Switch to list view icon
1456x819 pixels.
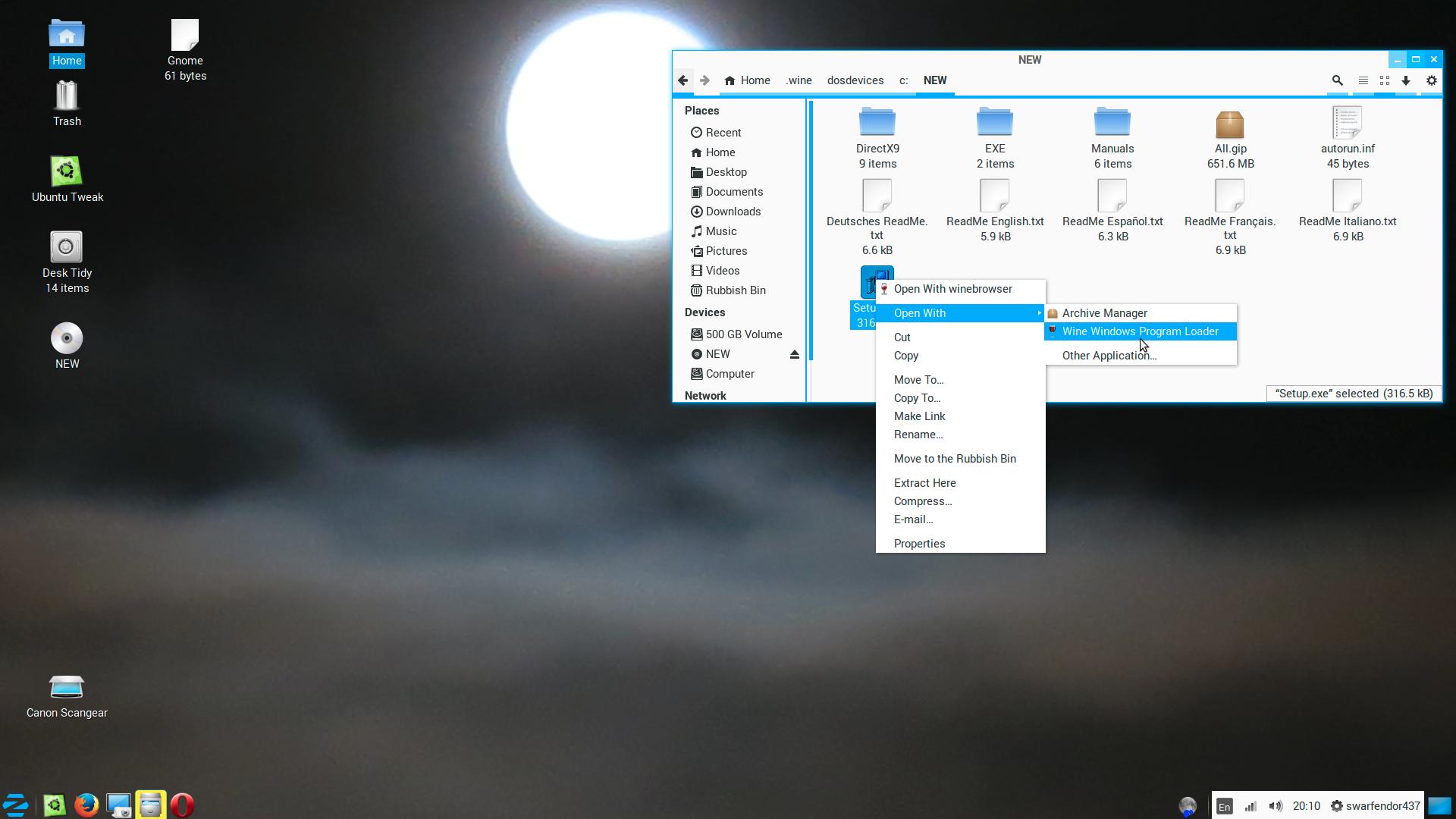tap(1363, 80)
